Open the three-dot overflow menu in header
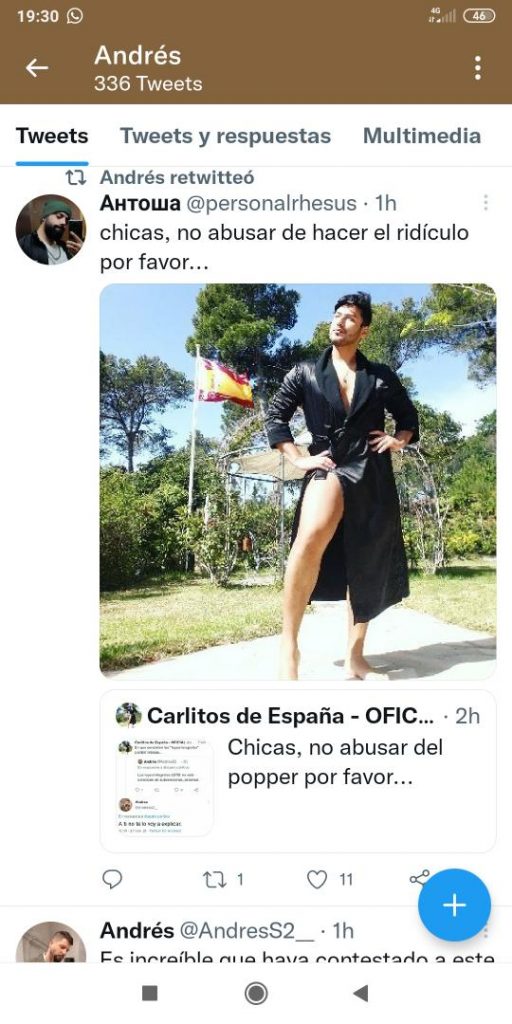The height and width of the screenshot is (1024, 512). coord(478,67)
